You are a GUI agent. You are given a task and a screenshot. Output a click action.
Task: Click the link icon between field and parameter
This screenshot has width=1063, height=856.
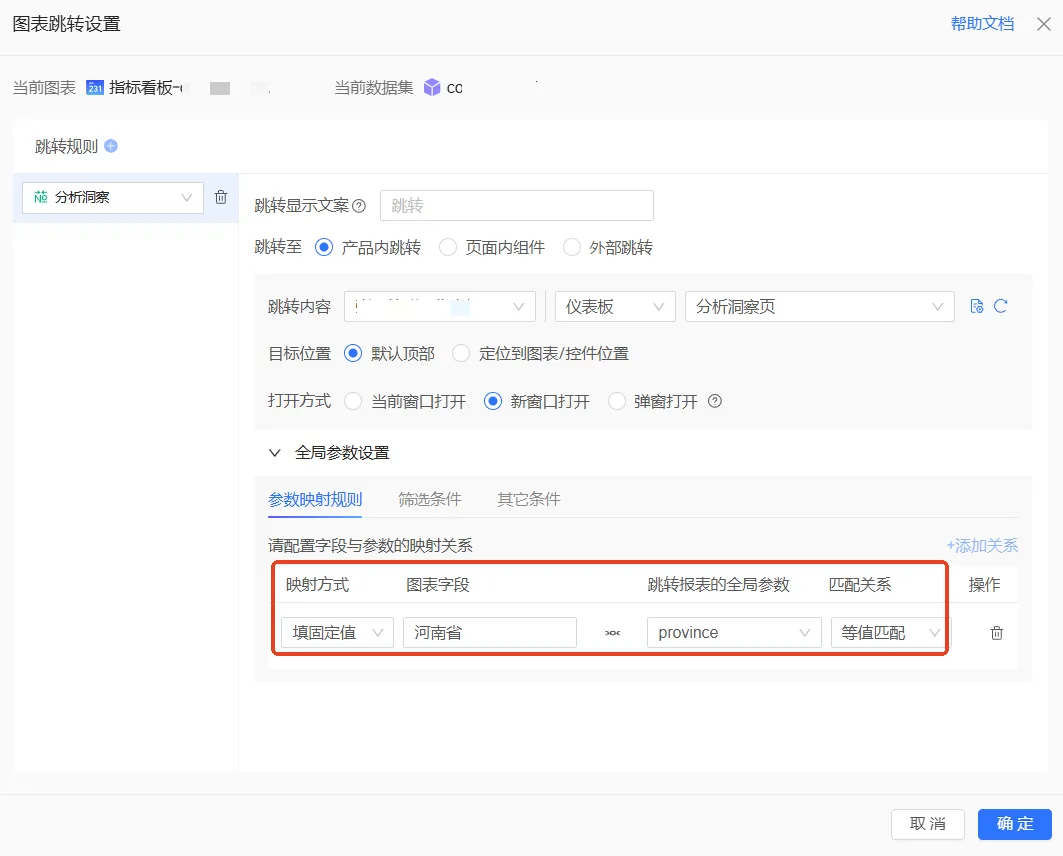612,633
